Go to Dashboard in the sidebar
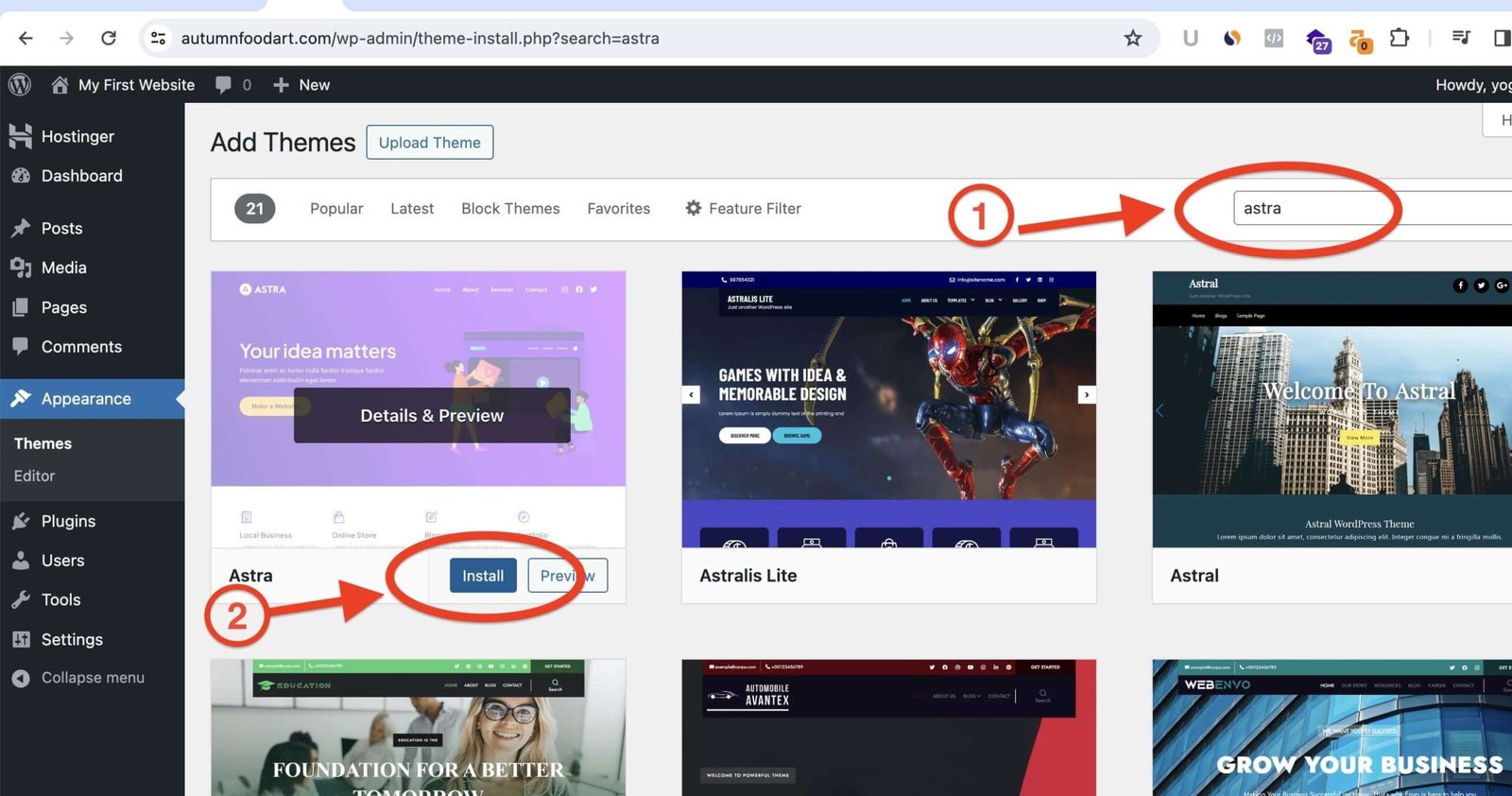The width and height of the screenshot is (1512, 796). pos(92,176)
